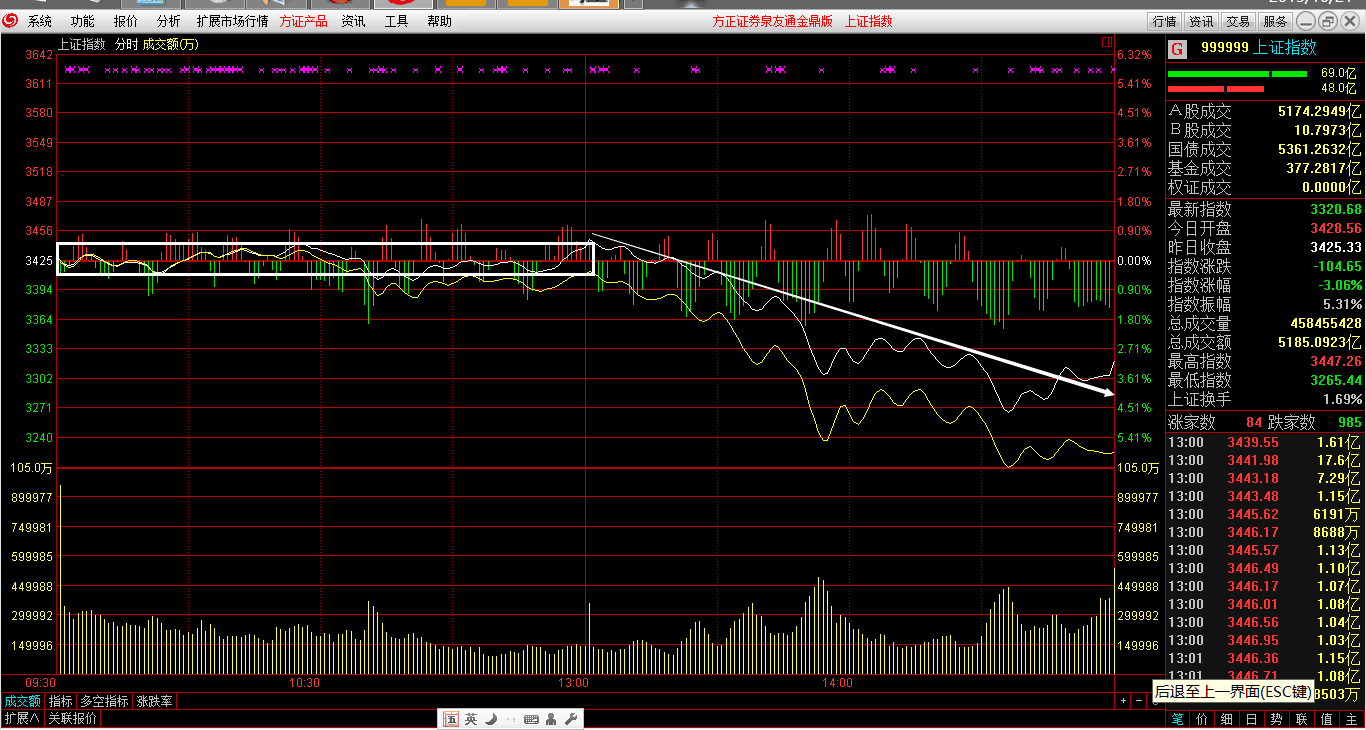Click the small red panel-split icon above the chart
This screenshot has height=730, width=1366.
point(1107,42)
